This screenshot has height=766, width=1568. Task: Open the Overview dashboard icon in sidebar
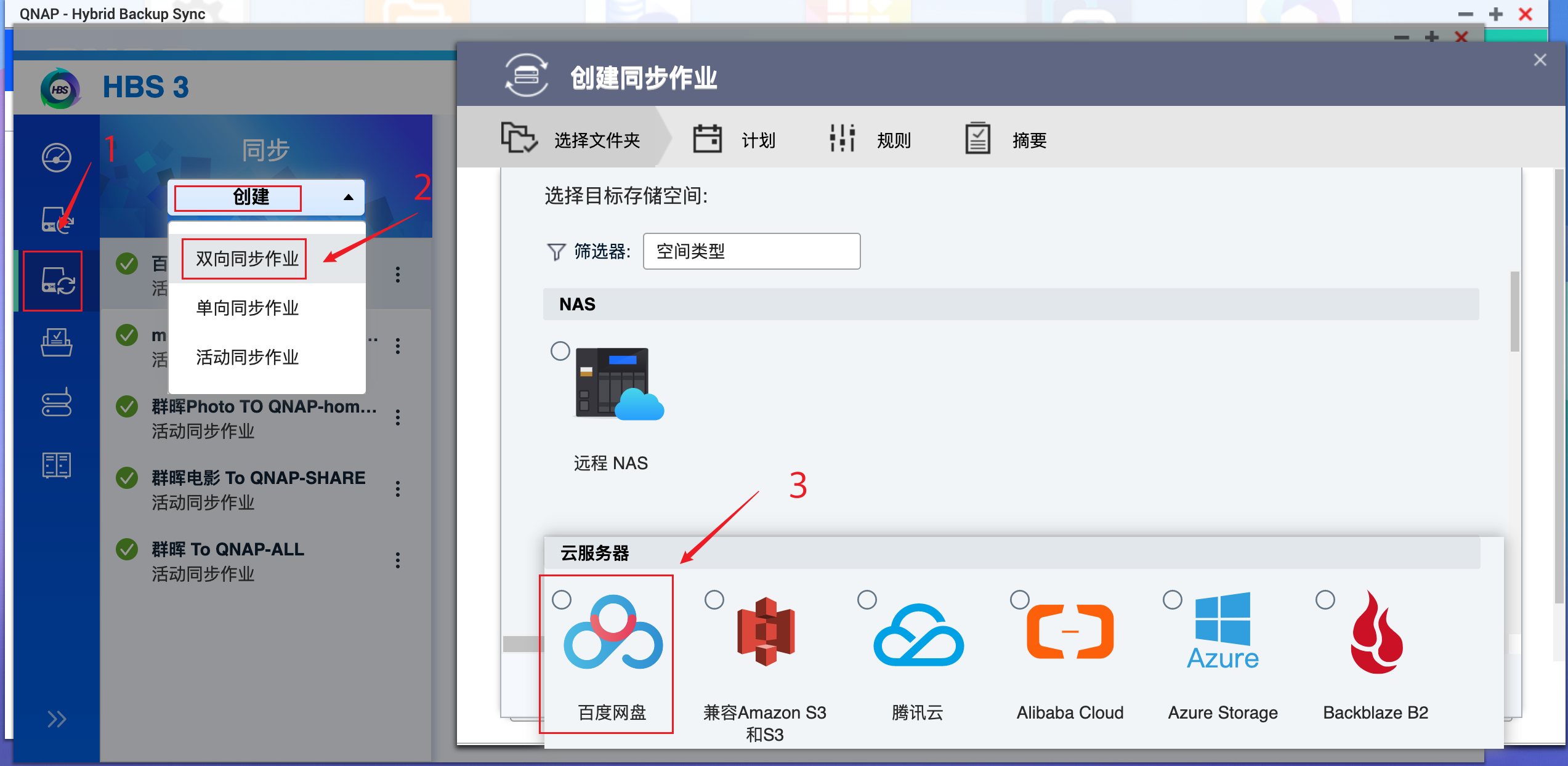pyautogui.click(x=56, y=157)
